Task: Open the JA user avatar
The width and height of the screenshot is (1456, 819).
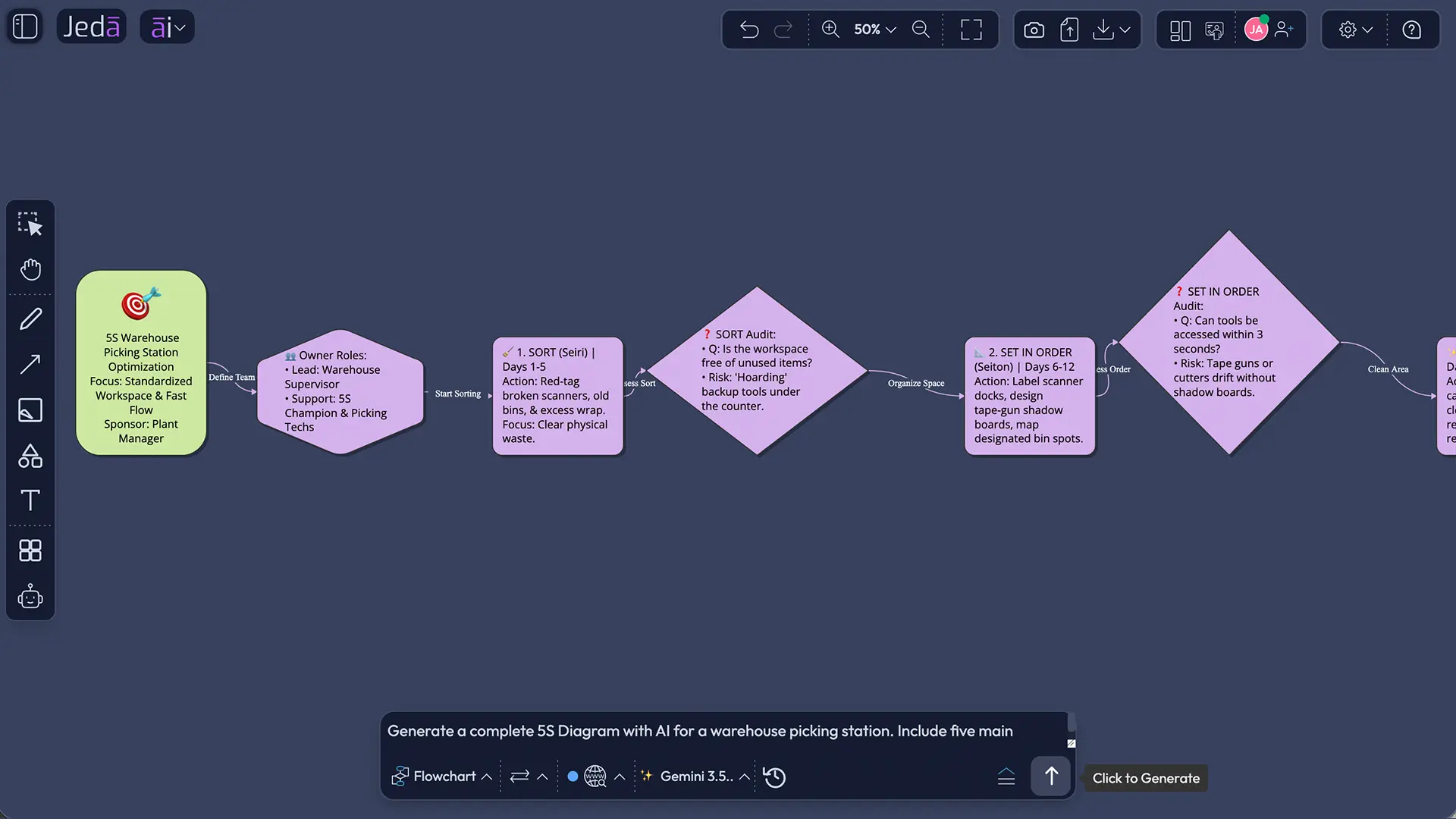Action: pos(1257,30)
